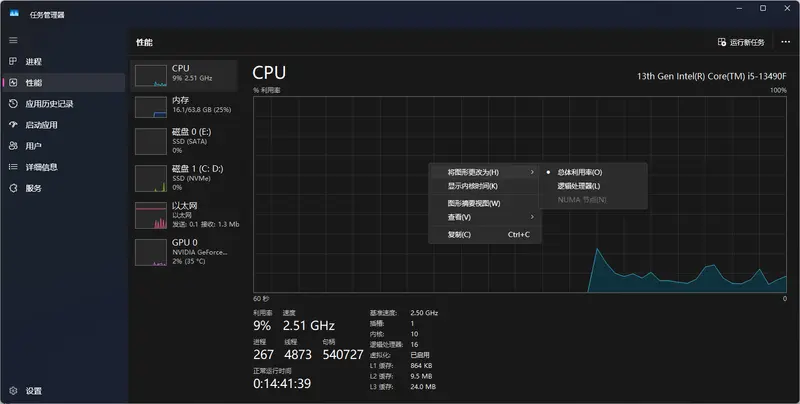The image size is (800, 404).
Task: Expand 将图形更改为(H) submenu
Action: (485, 172)
